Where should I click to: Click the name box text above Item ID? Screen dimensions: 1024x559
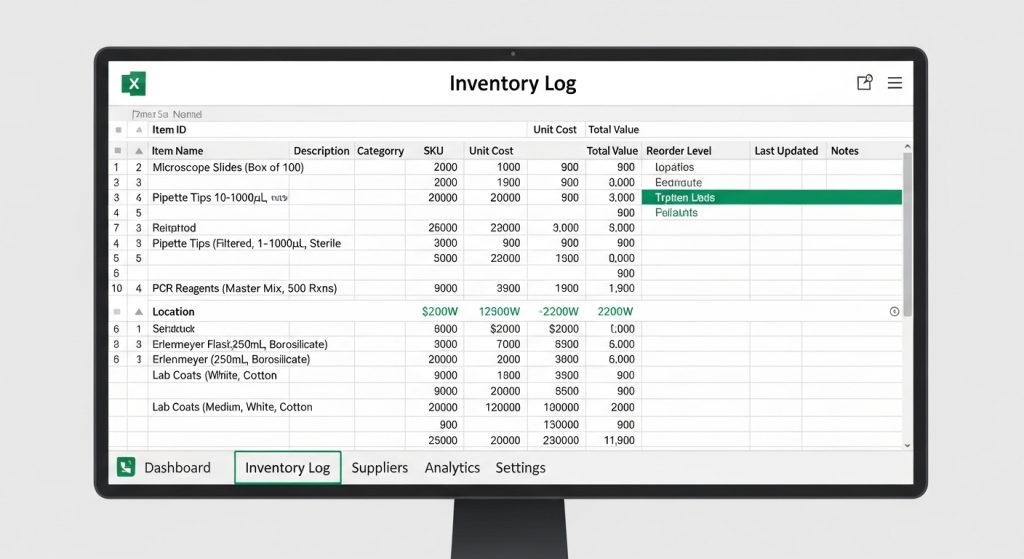click(x=167, y=114)
